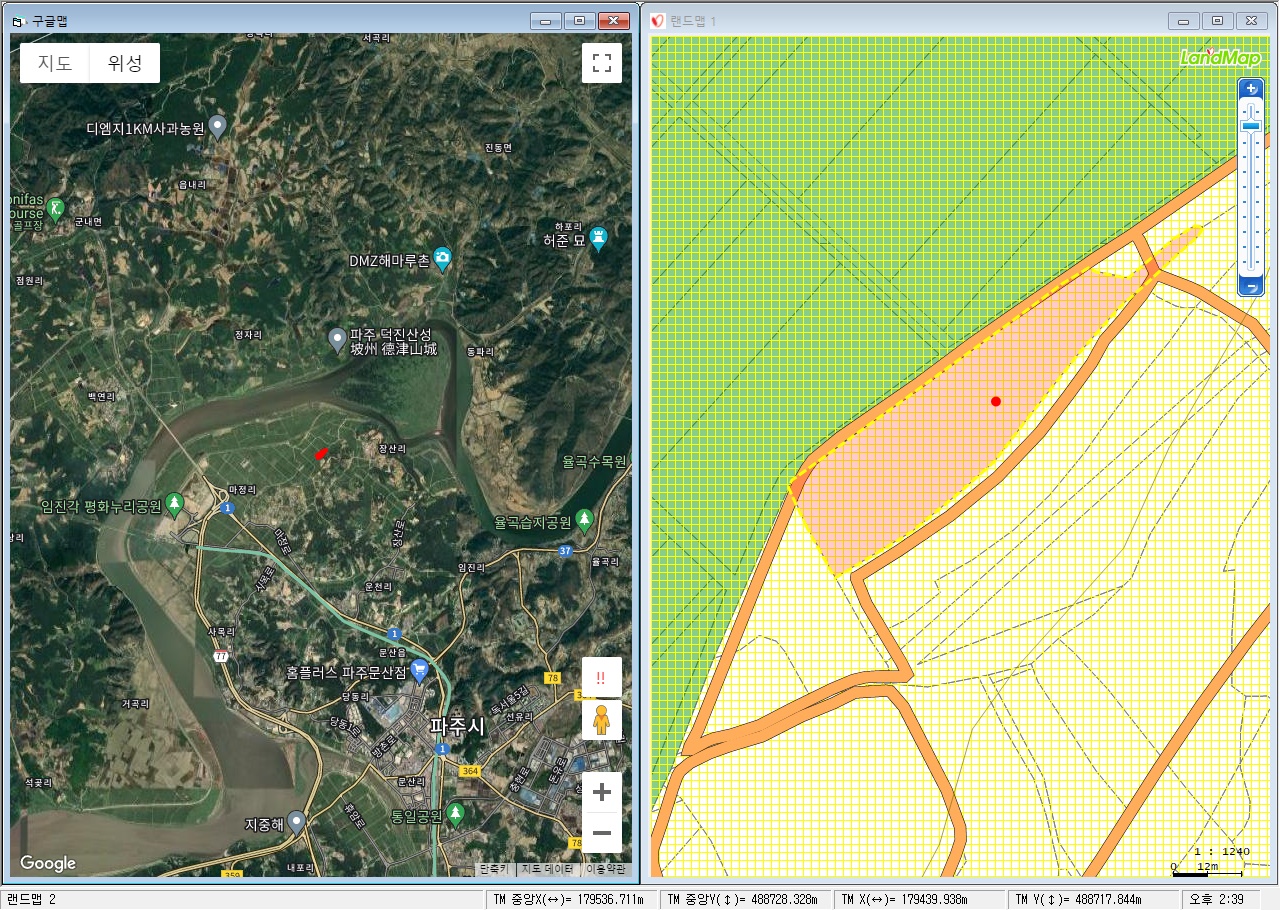Screen dimensions: 1280x910
Task: Toggle fullscreen view in Google map
Action: [602, 63]
